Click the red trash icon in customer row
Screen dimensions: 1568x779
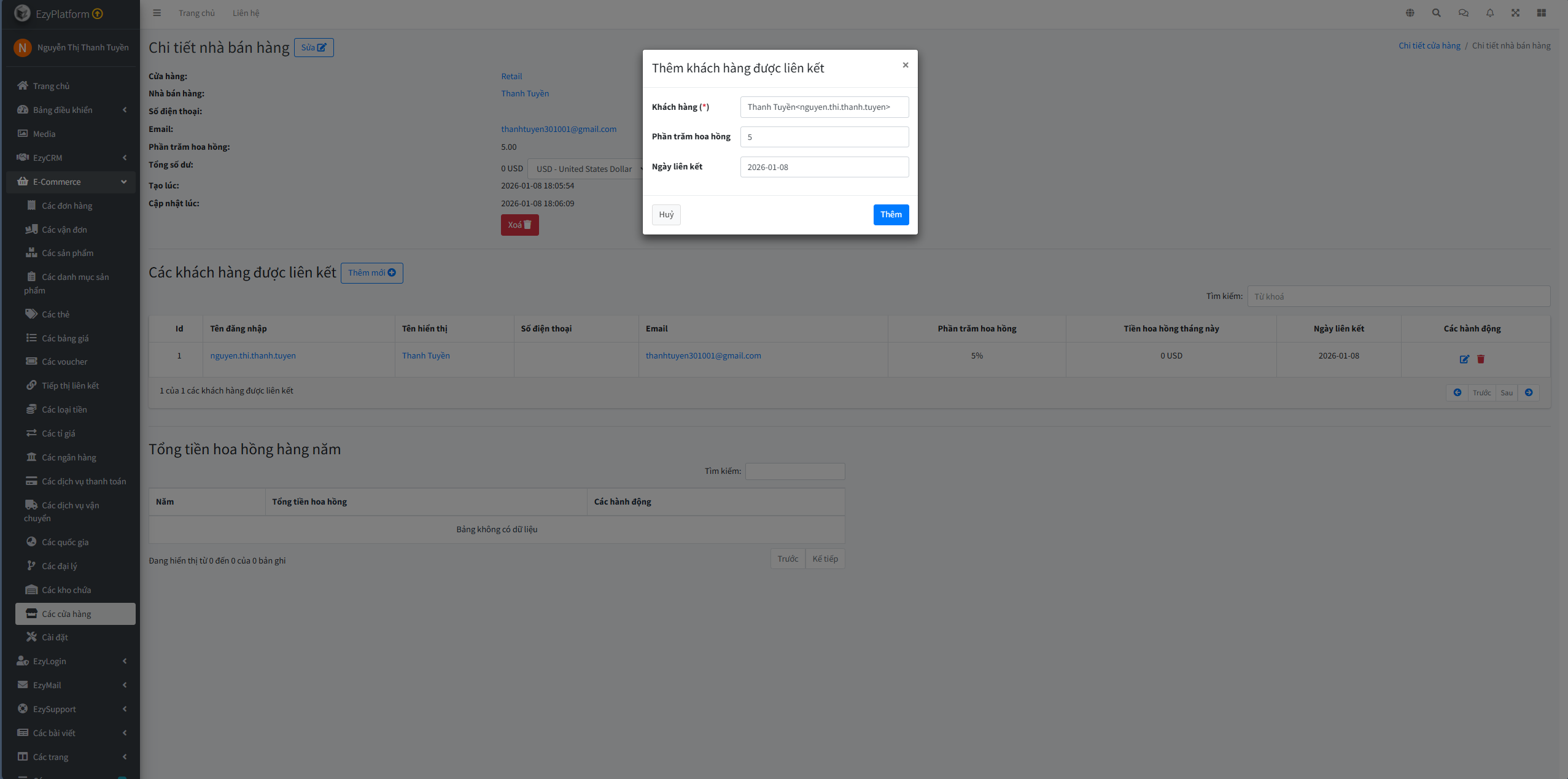[1481, 359]
